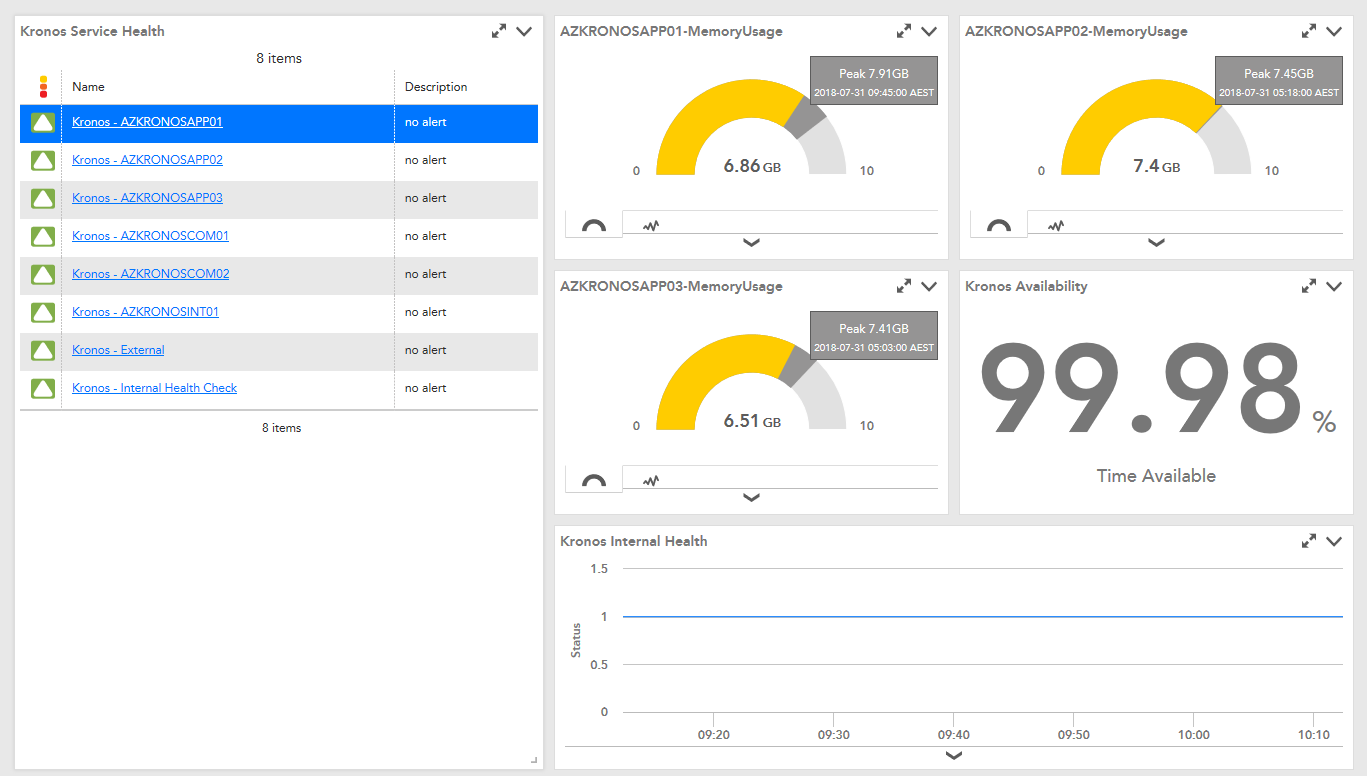Open the Kronos - External link
The image size is (1367, 776).
[118, 350]
